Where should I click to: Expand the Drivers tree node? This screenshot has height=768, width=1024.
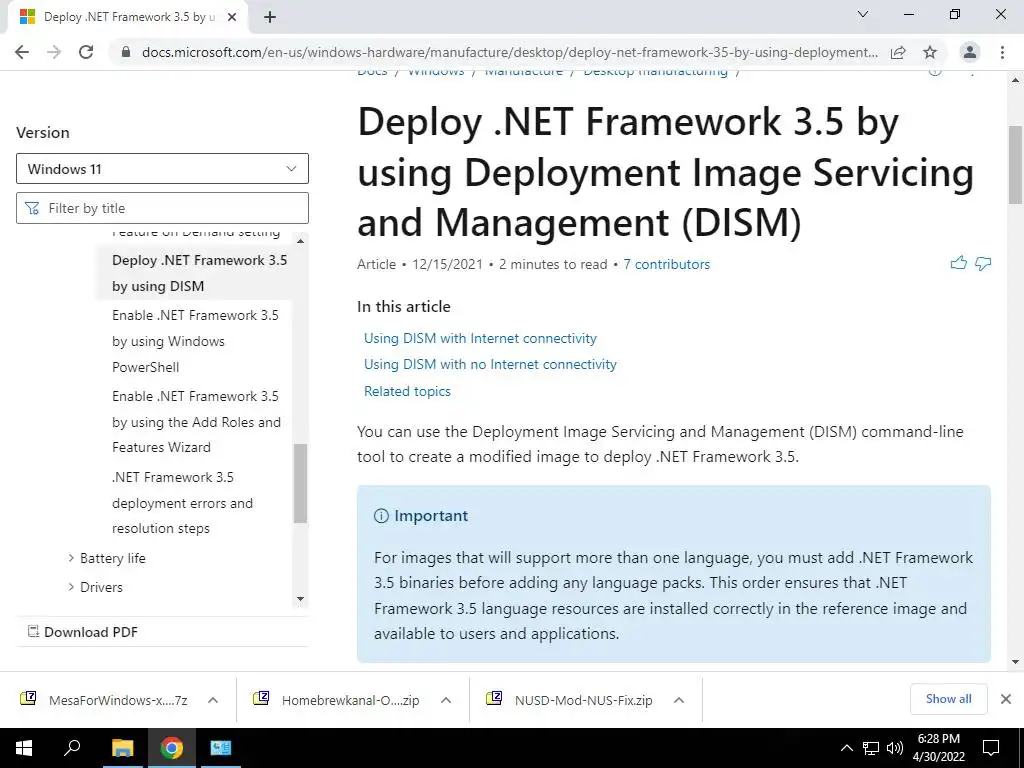point(71,586)
